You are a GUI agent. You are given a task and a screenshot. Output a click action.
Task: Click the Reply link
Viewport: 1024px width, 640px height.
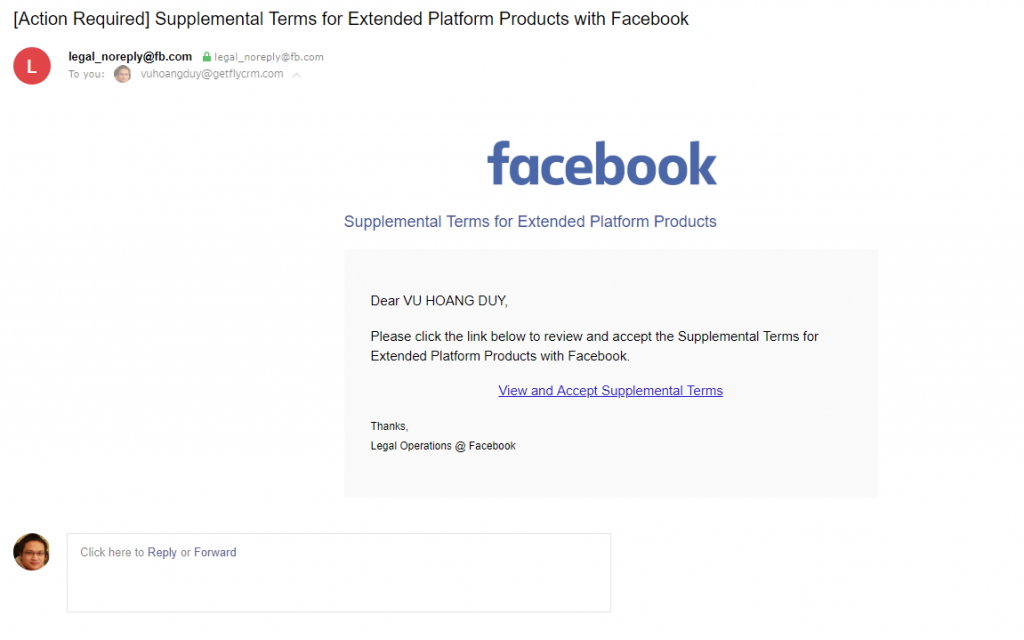(162, 552)
